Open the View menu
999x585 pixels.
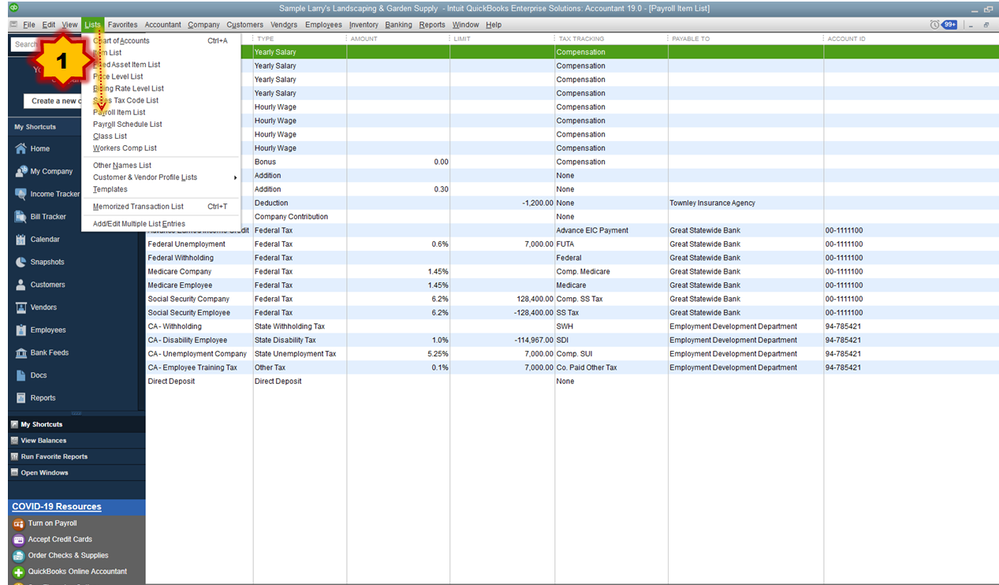pyautogui.click(x=69, y=25)
